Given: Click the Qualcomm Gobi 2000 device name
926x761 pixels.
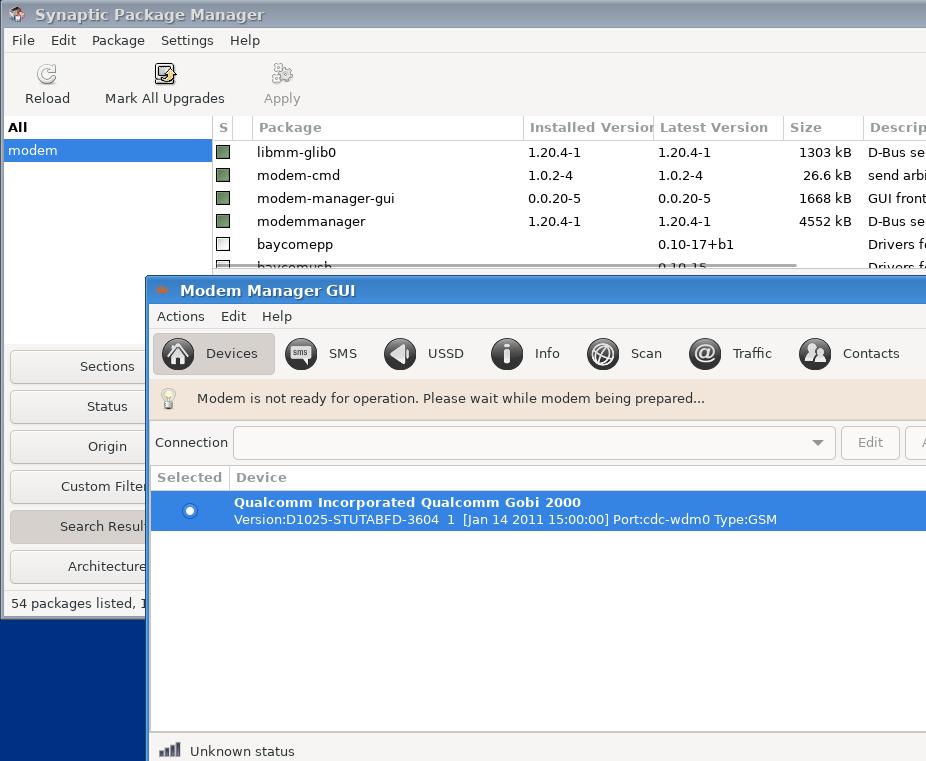Looking at the screenshot, I should click(x=407, y=502).
